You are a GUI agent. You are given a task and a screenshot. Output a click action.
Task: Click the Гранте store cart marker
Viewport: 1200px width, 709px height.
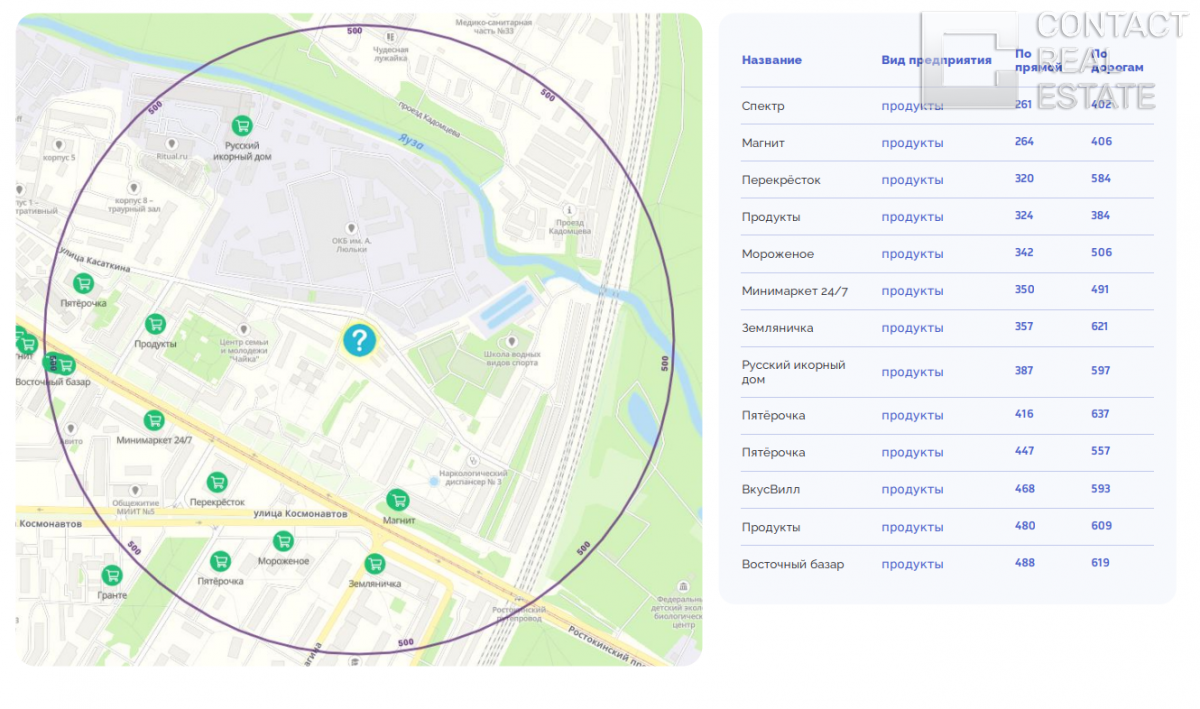(x=112, y=575)
